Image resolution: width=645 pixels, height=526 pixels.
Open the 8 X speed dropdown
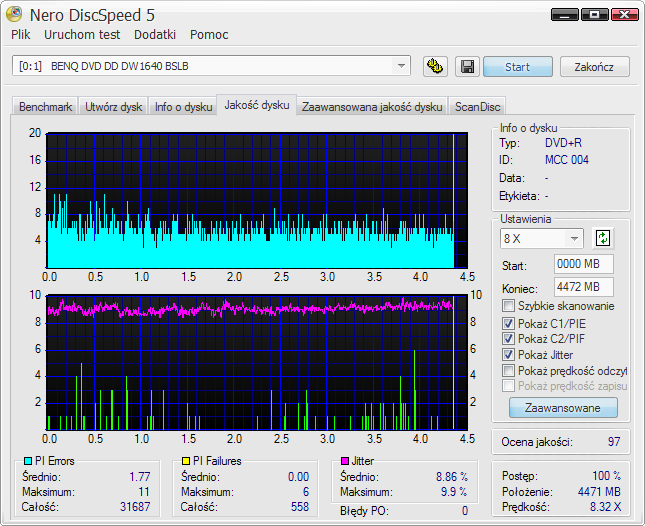(574, 239)
